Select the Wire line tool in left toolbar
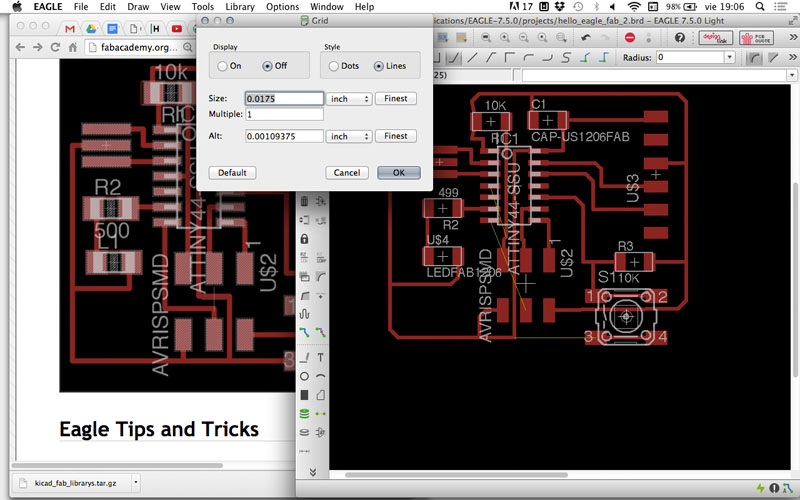Screen dimensions: 800x500 tap(305, 358)
